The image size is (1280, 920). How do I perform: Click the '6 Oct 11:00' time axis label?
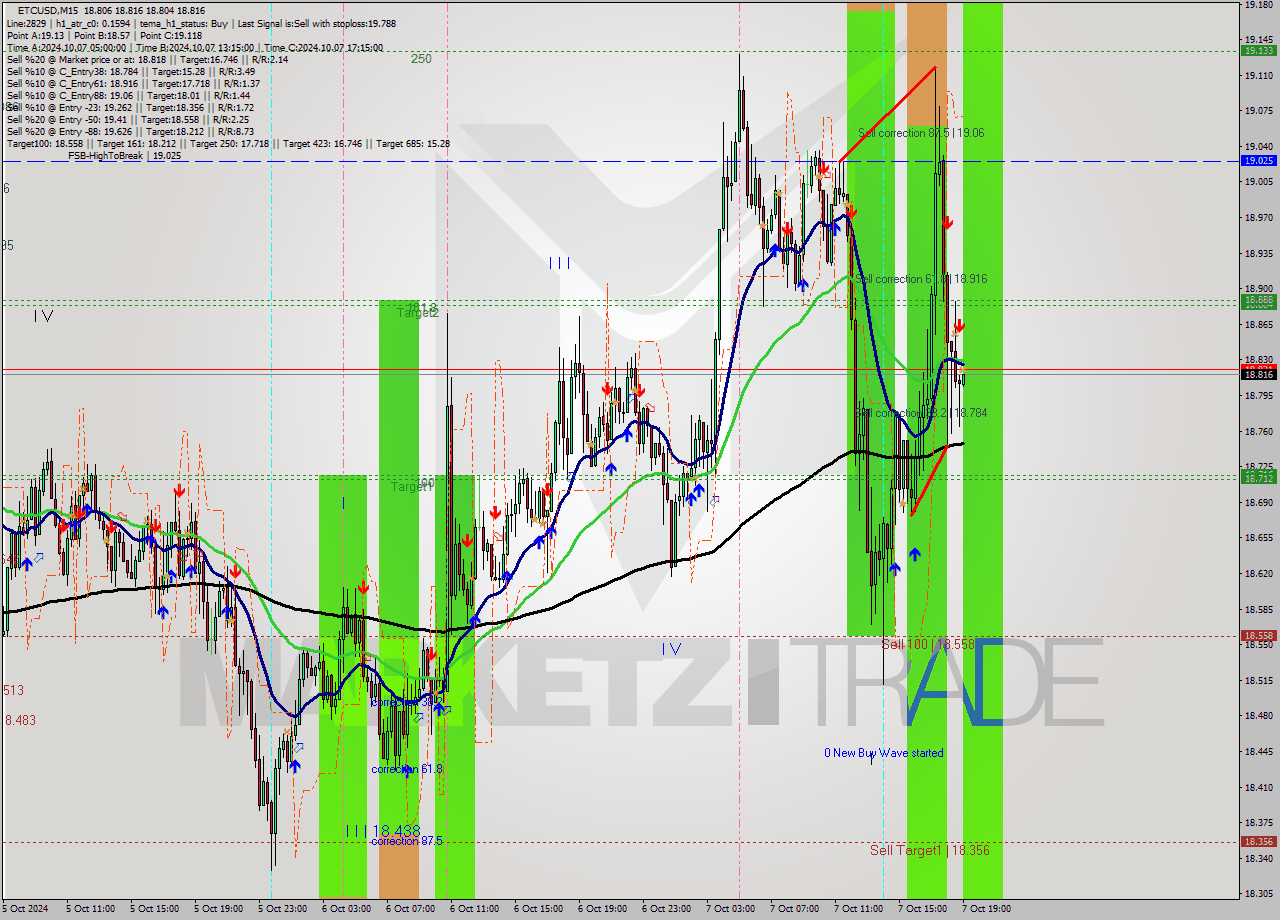474,909
